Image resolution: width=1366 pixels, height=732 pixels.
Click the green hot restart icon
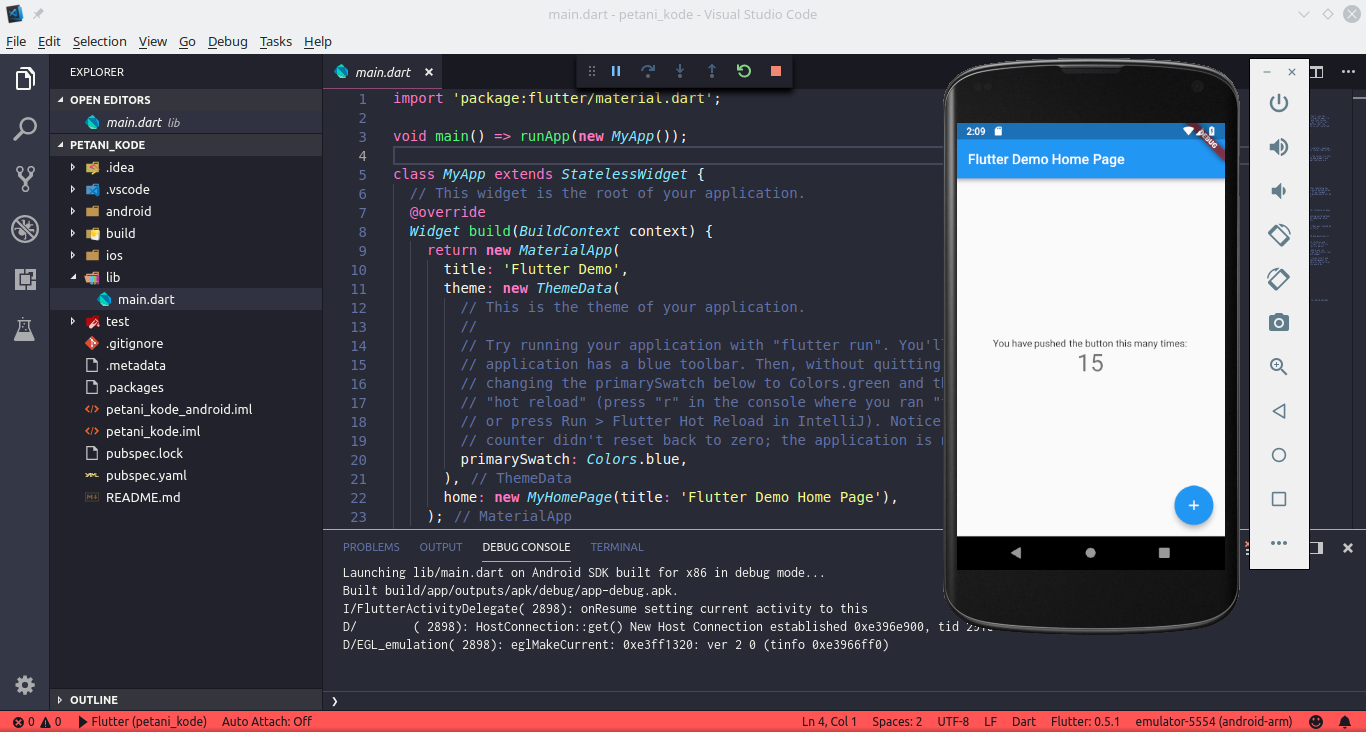(x=743, y=71)
